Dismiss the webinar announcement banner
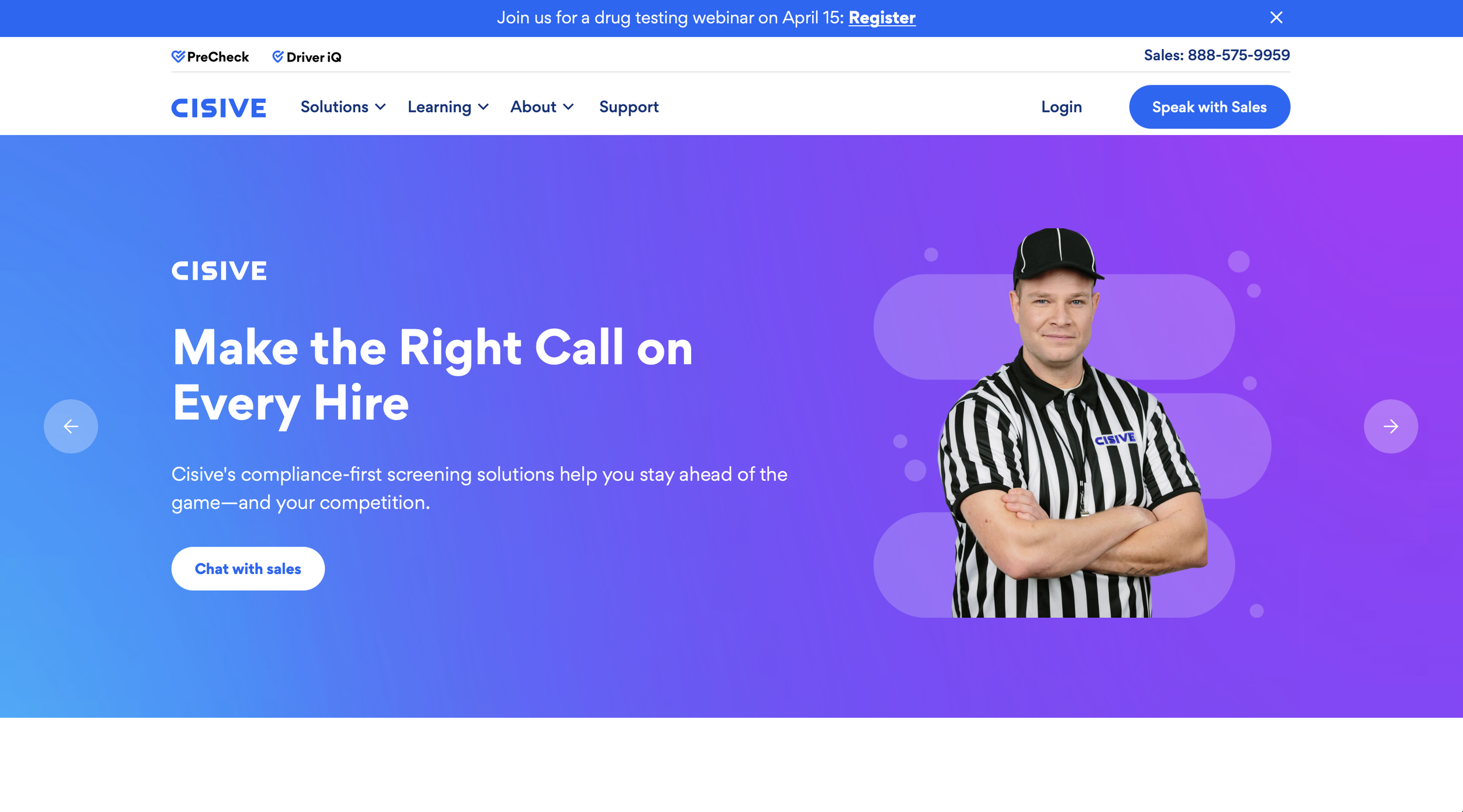This screenshot has height=812, width=1463. click(1276, 18)
